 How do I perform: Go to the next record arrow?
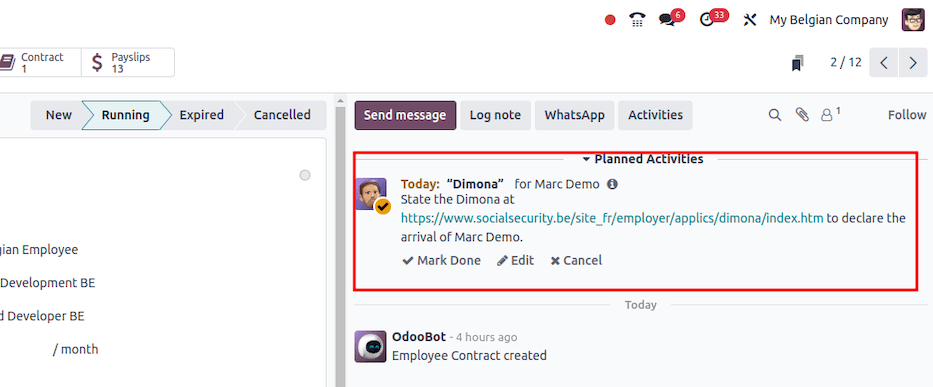(913, 63)
